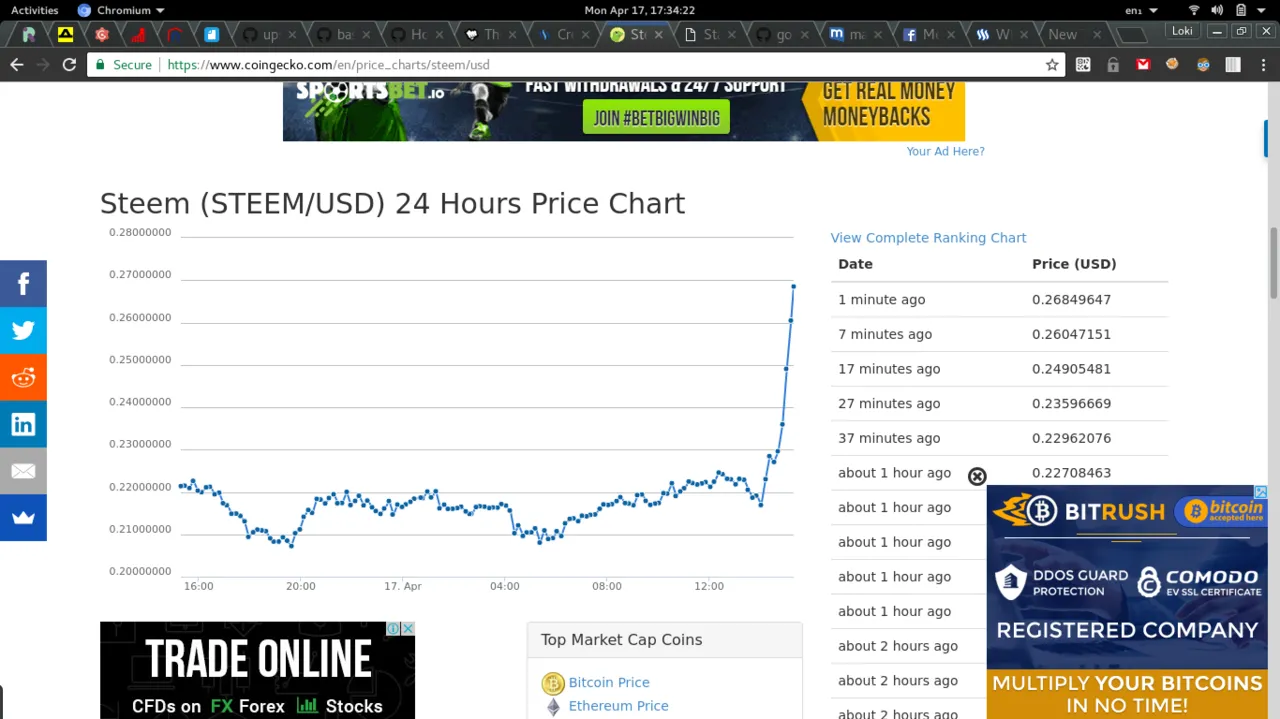Switch to the yellow triangle pinned tab
Screen dimensions: 1280x719
pyautogui.click(x=65, y=34)
